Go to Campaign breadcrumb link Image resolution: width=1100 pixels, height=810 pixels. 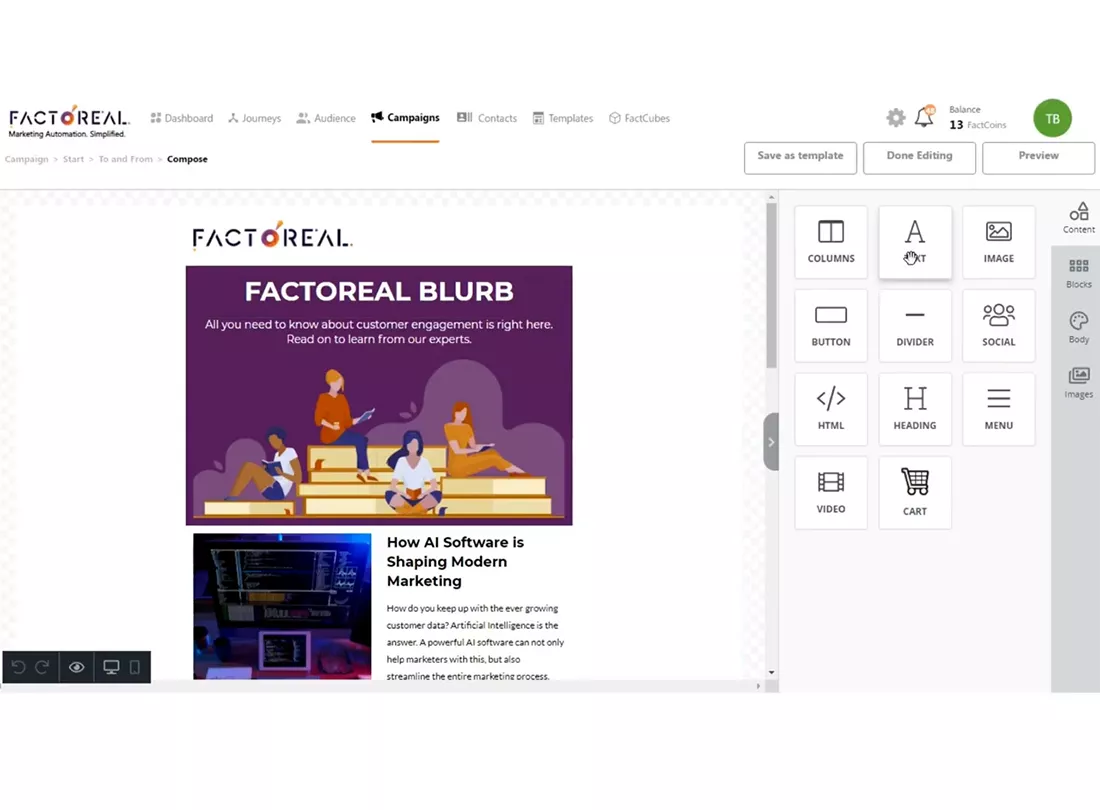click(x=27, y=159)
